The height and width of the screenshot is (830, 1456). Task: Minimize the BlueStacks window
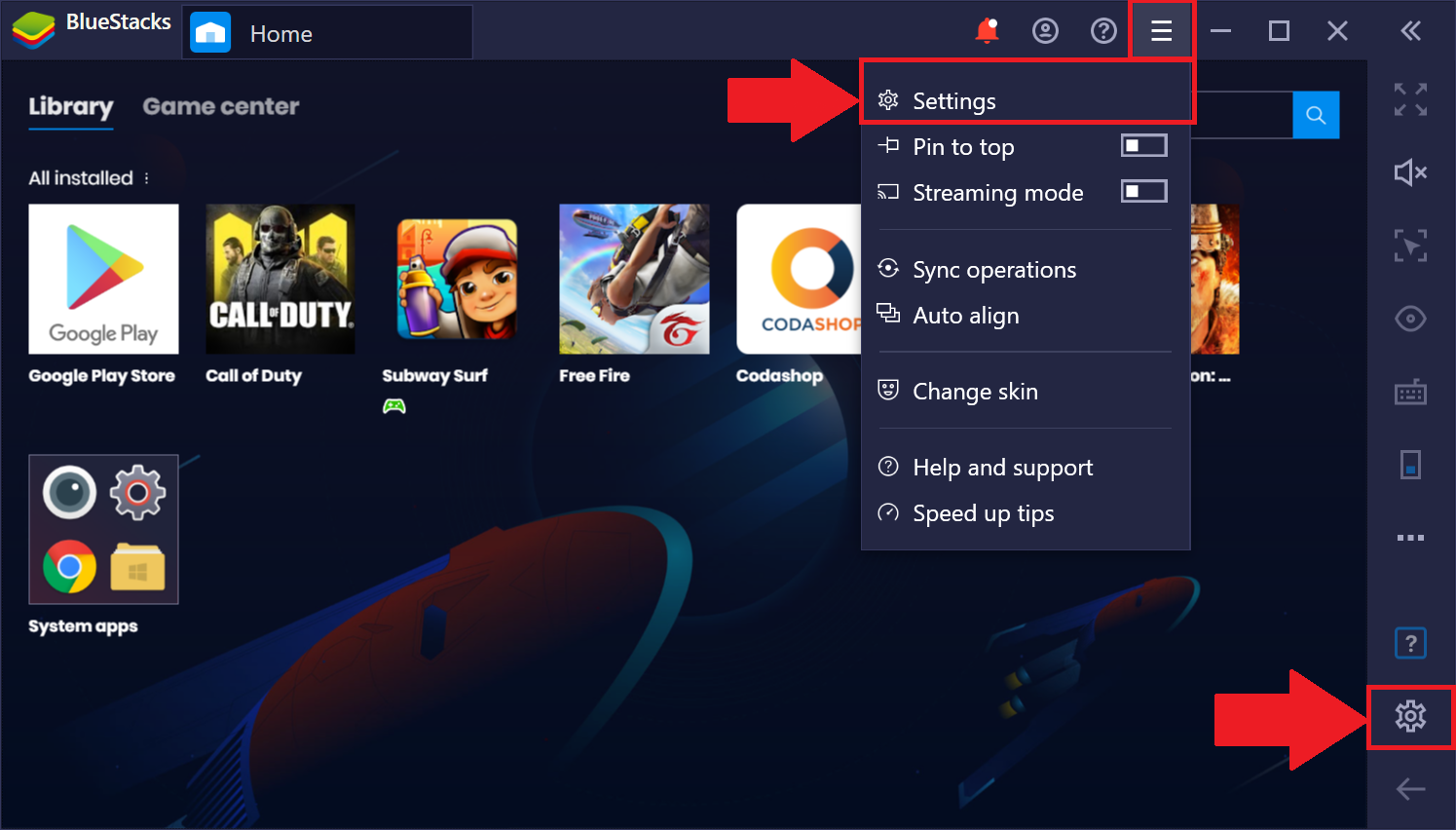(x=1221, y=31)
